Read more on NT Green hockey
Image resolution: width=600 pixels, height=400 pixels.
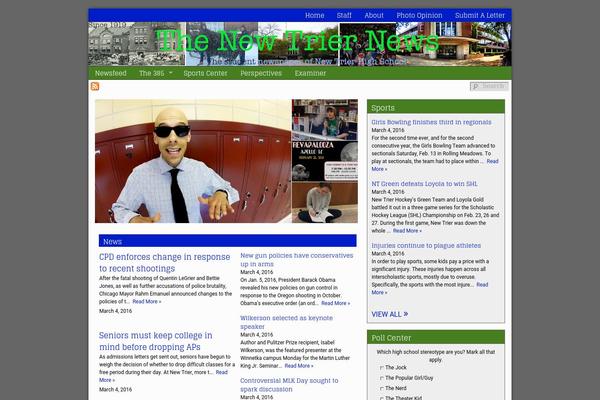point(407,231)
